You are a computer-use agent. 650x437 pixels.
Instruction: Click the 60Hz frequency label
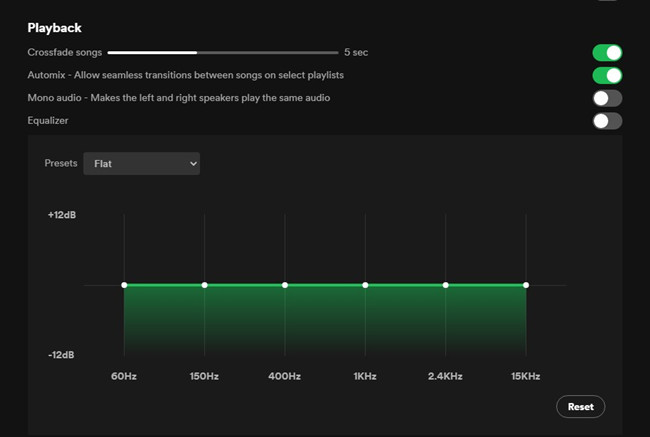[124, 376]
